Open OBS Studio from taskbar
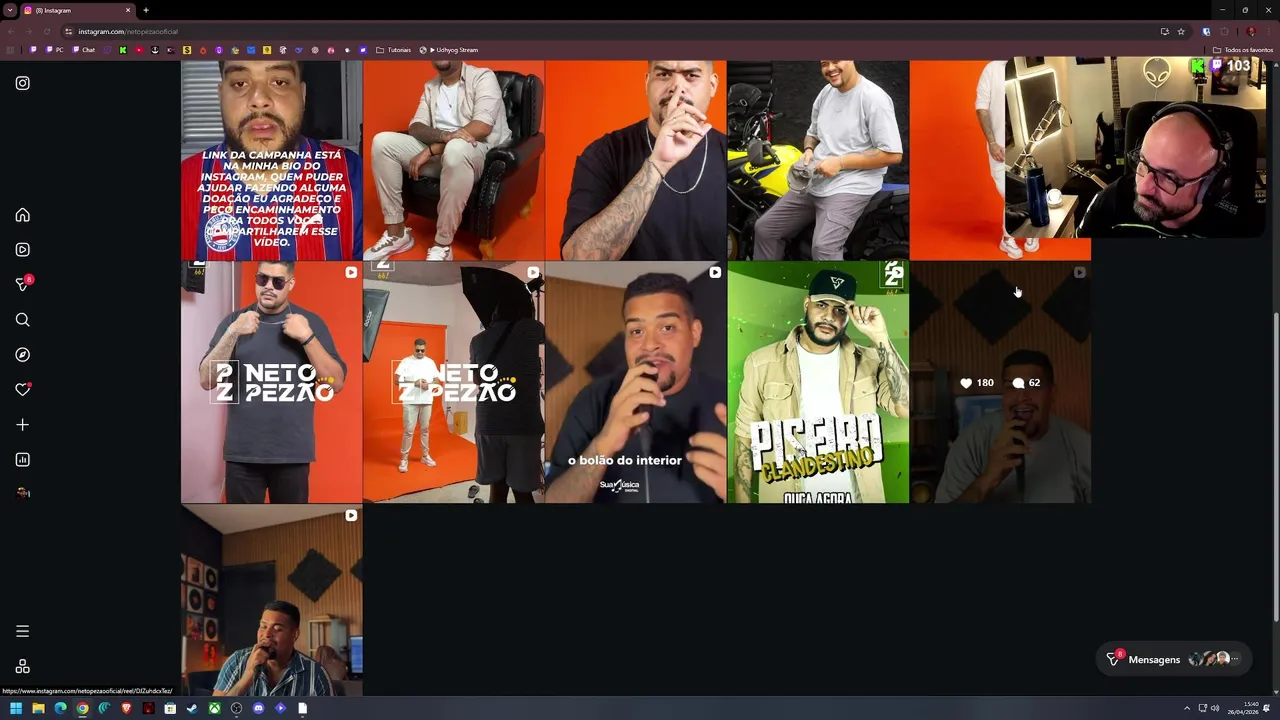 click(236, 708)
